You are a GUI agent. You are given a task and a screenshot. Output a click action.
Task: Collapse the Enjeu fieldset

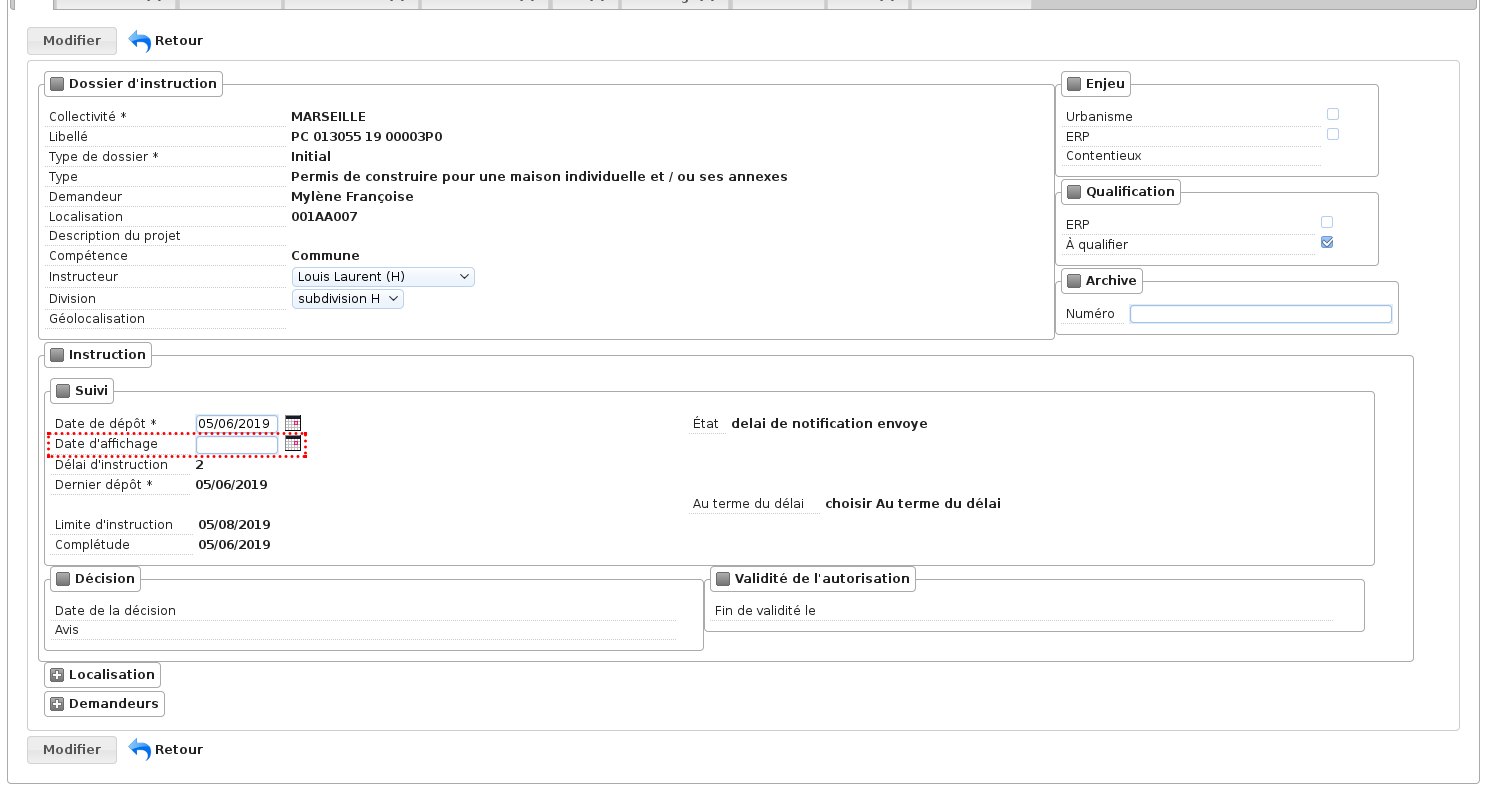(1074, 84)
